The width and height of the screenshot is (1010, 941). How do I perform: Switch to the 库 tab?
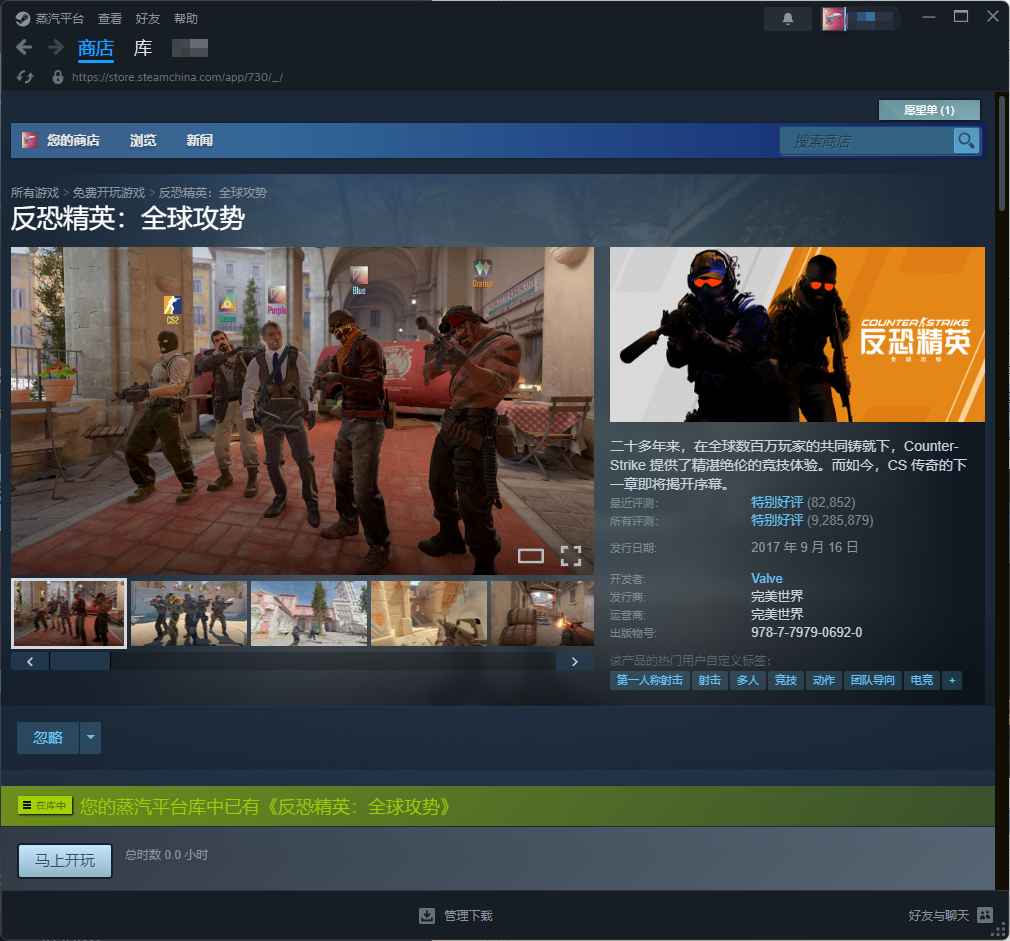tap(142, 47)
